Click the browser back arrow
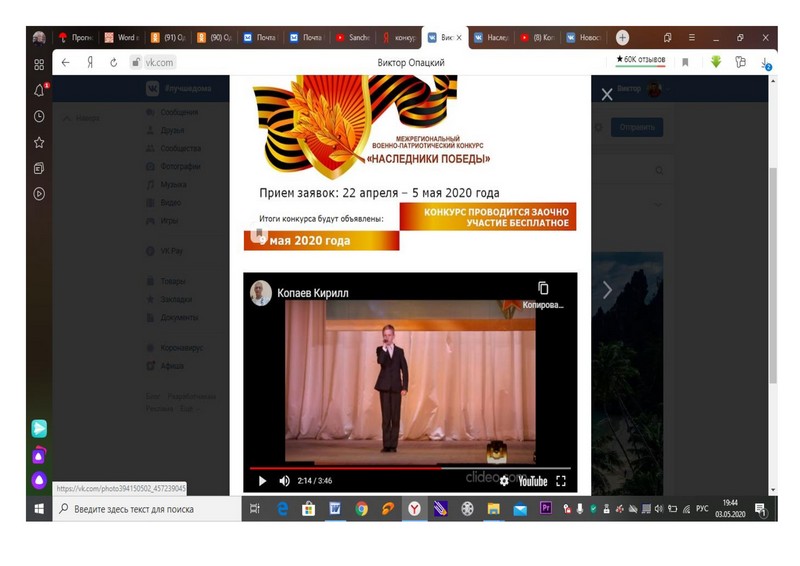Screen dimensions: 800x566 tap(66, 62)
